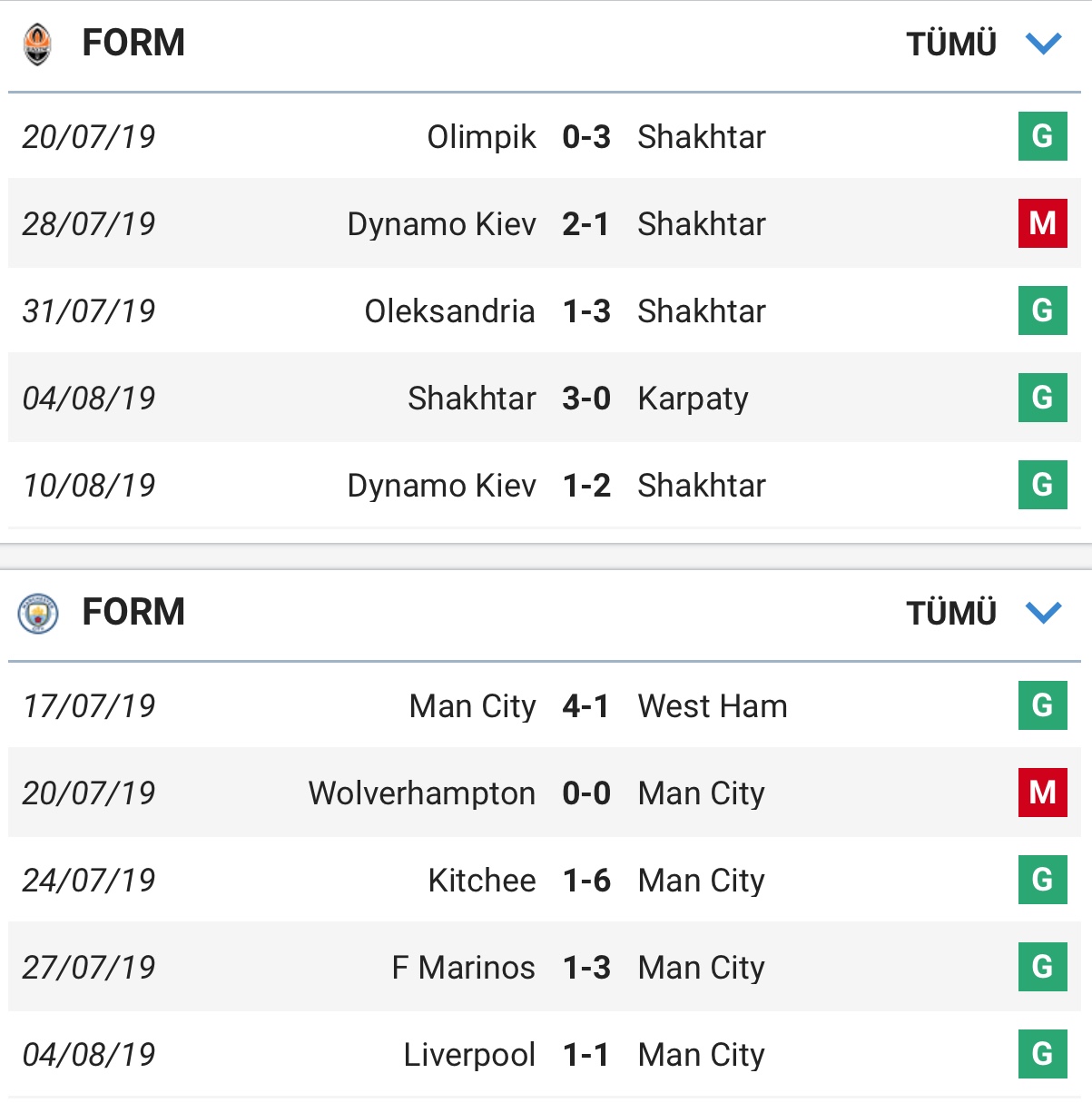Select the Liverpool 1-1 Man City row
The width and height of the screenshot is (1092, 1103).
coord(545,1055)
